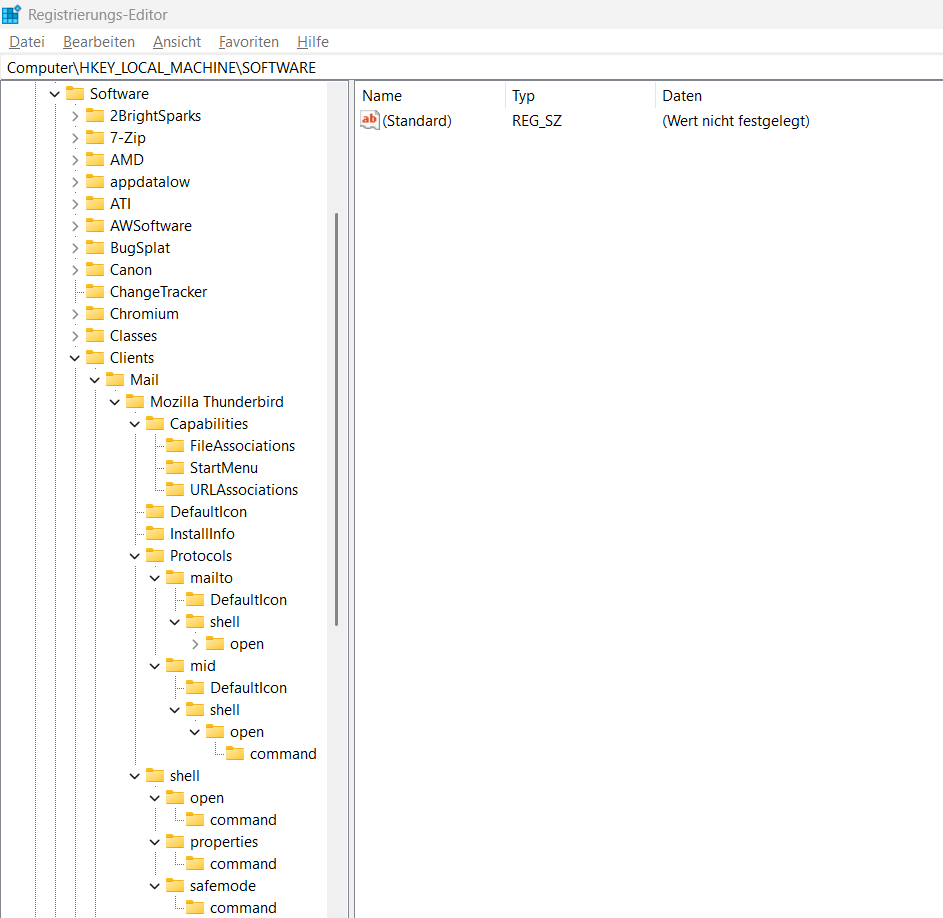The height and width of the screenshot is (918, 943).
Task: Select the ChangeTracker folder icon
Action: click(95, 292)
